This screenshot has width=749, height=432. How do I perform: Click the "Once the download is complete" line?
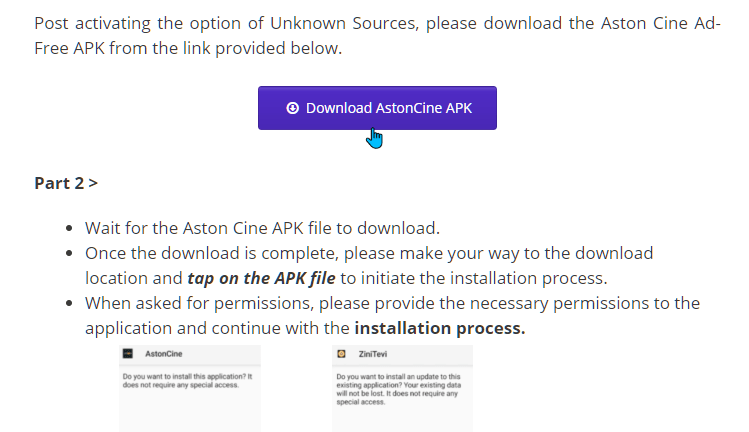(369, 253)
